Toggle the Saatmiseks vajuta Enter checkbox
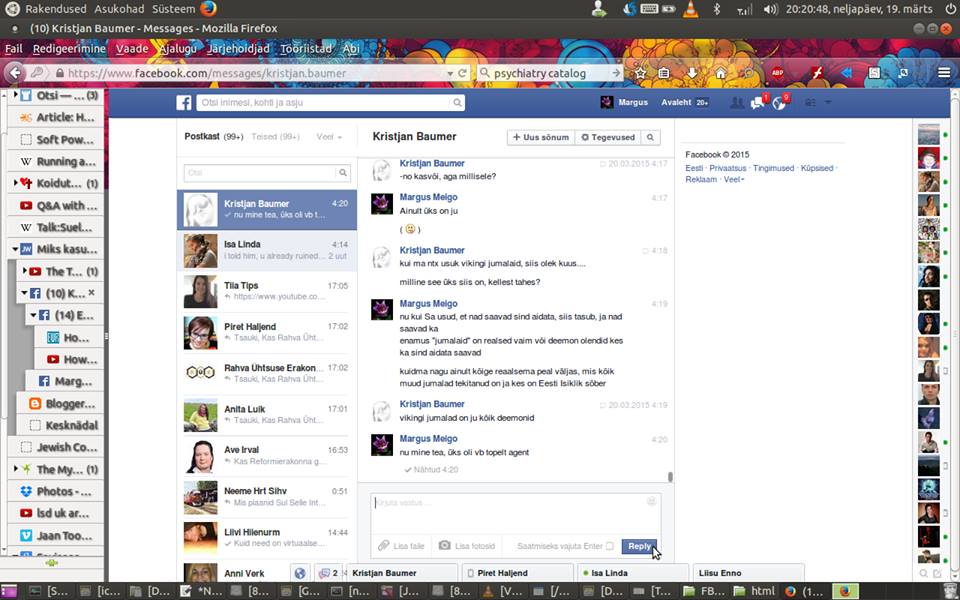Image resolution: width=960 pixels, height=600 pixels. (x=609, y=546)
